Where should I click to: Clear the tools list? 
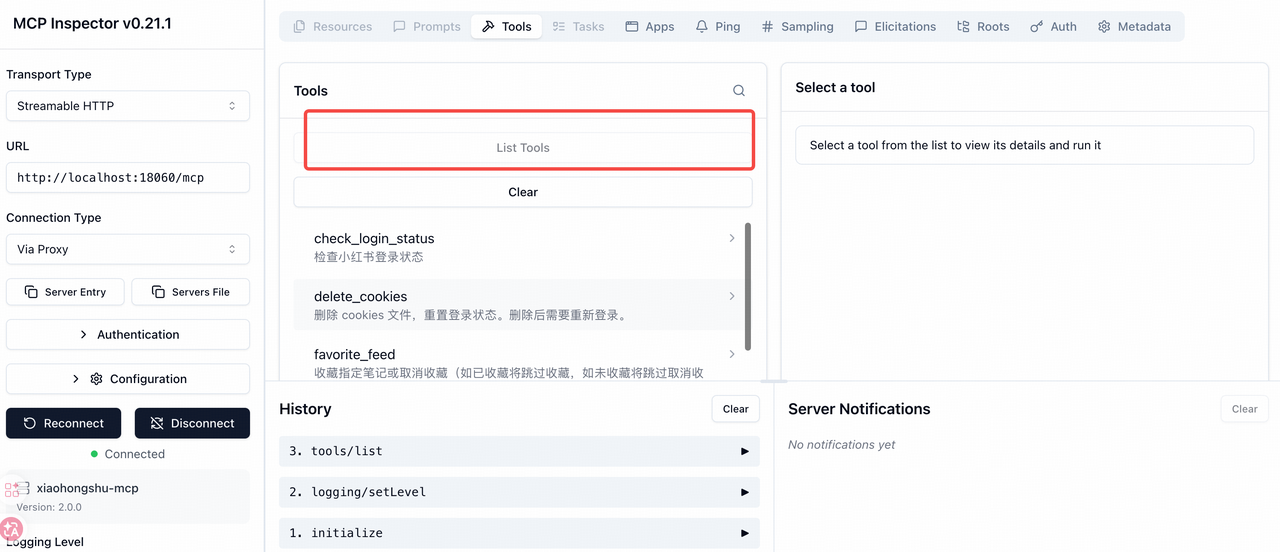point(523,192)
